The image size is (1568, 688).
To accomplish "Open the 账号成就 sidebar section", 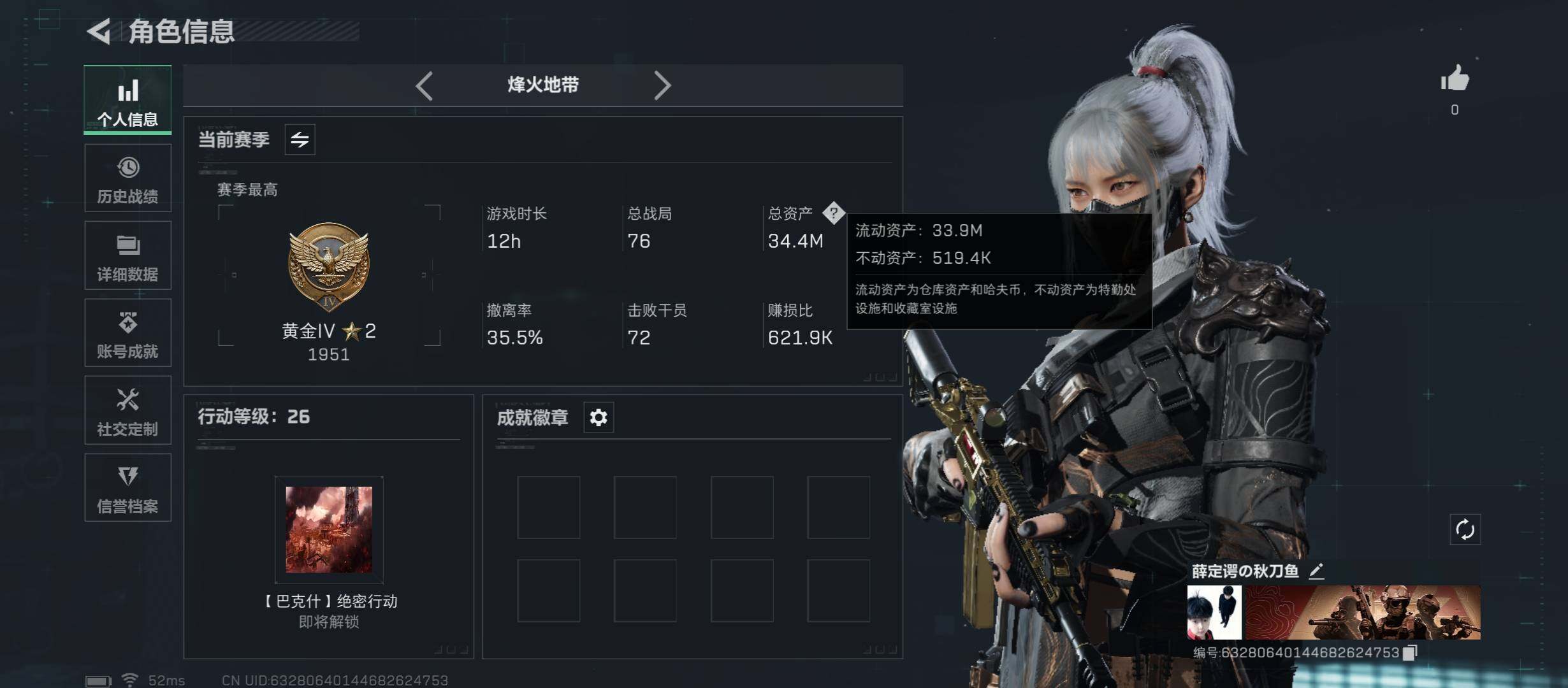I will coord(127,333).
